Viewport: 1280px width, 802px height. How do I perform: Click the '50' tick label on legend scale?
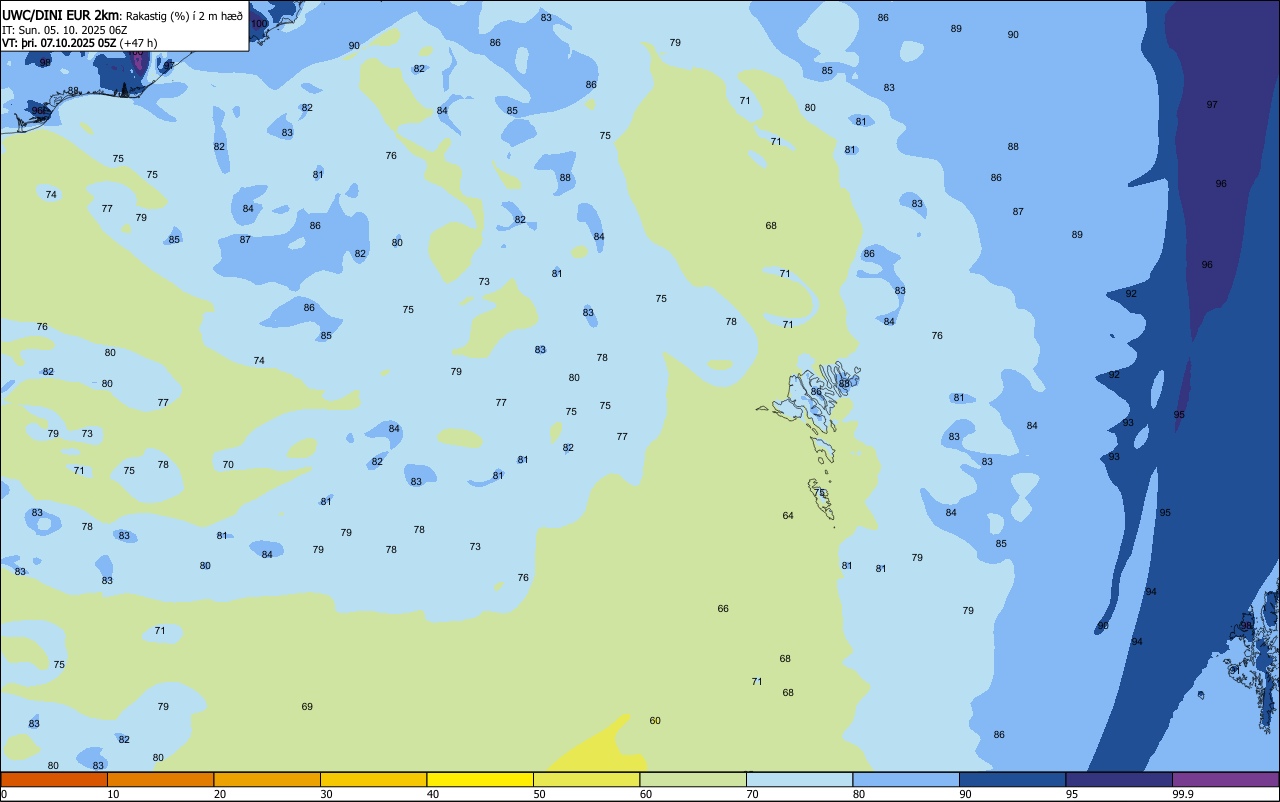pyautogui.click(x=540, y=794)
